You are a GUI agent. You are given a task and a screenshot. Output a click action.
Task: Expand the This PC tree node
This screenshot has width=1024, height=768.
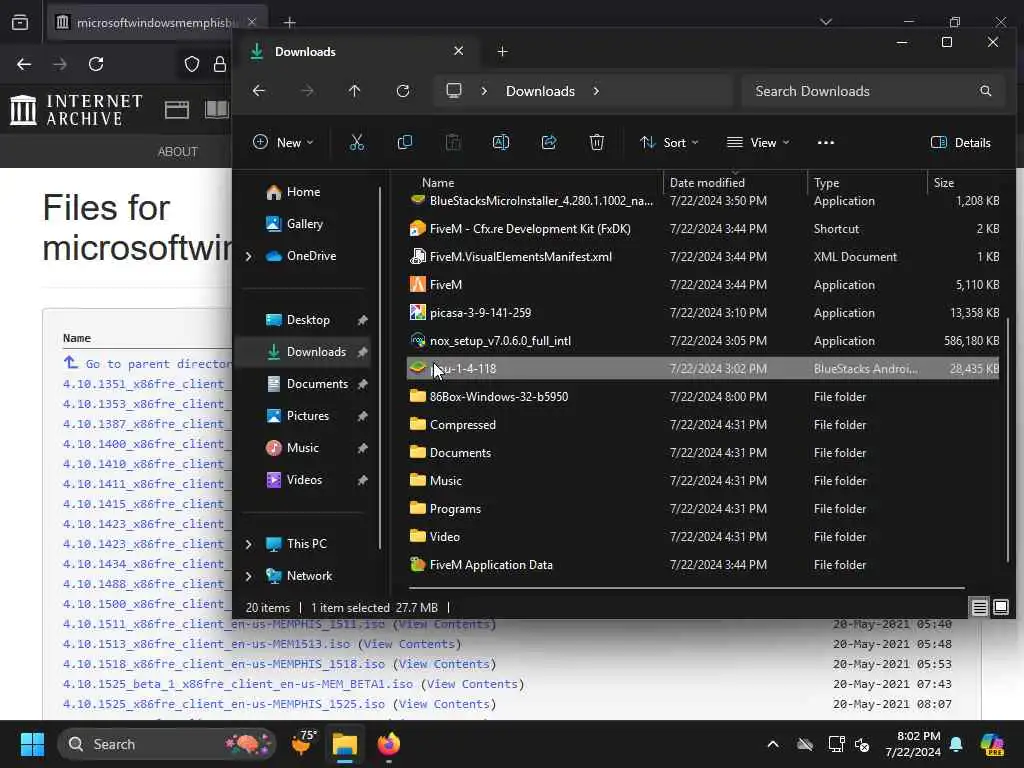click(x=249, y=544)
